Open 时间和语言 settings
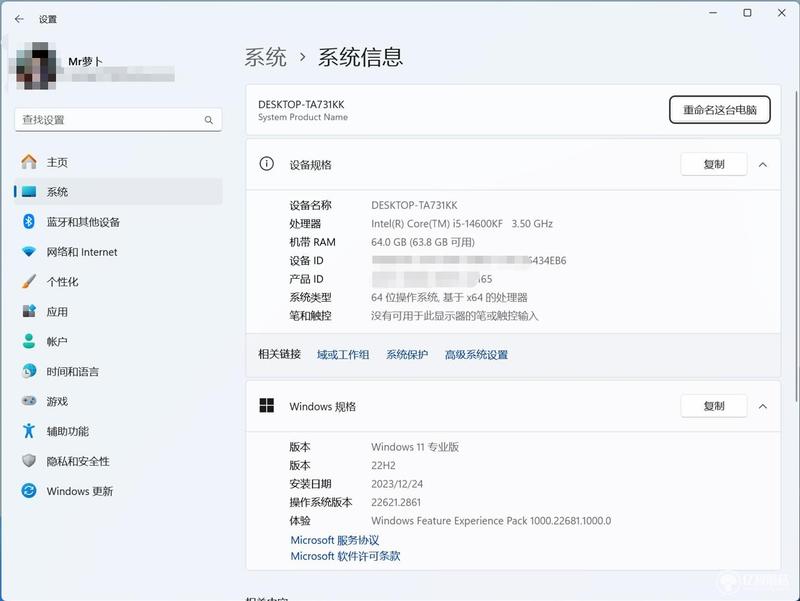 pyautogui.click(x=118, y=371)
